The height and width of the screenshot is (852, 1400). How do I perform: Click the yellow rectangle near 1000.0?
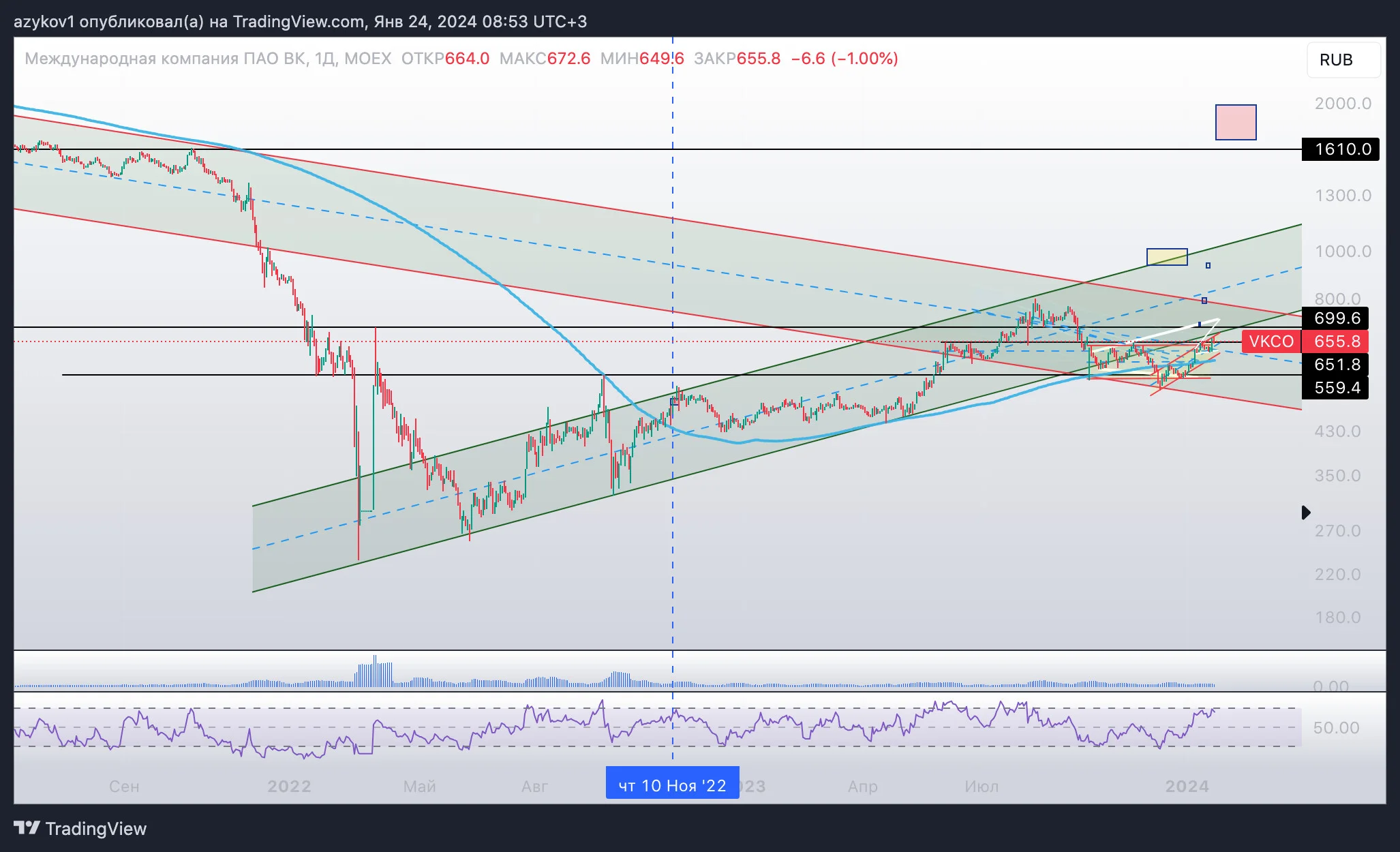coord(1167,257)
